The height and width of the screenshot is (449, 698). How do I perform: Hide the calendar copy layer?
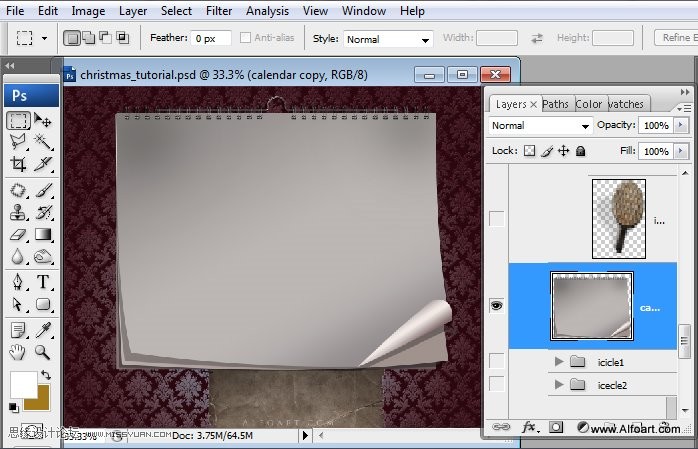[x=496, y=306]
